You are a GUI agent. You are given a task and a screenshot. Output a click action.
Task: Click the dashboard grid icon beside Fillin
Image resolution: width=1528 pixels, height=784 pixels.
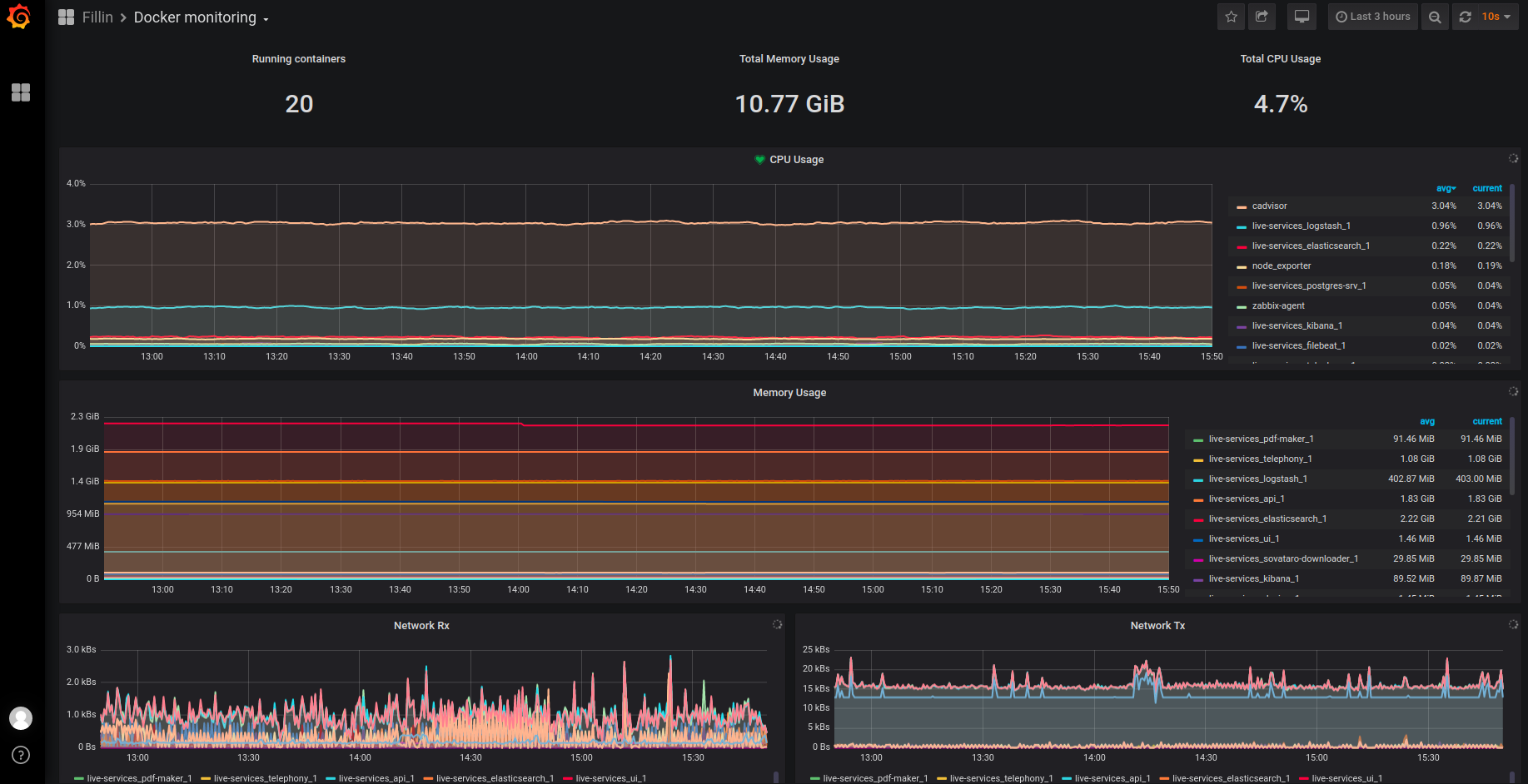coord(67,17)
